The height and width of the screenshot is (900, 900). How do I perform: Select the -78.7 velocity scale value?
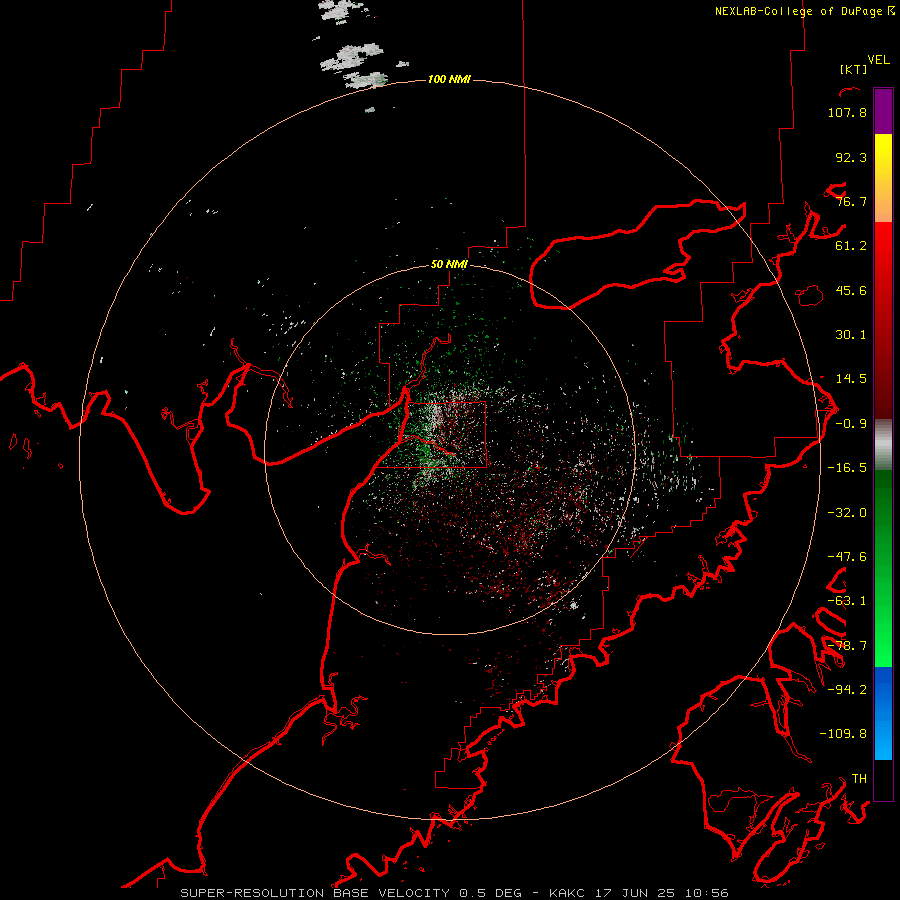point(847,646)
